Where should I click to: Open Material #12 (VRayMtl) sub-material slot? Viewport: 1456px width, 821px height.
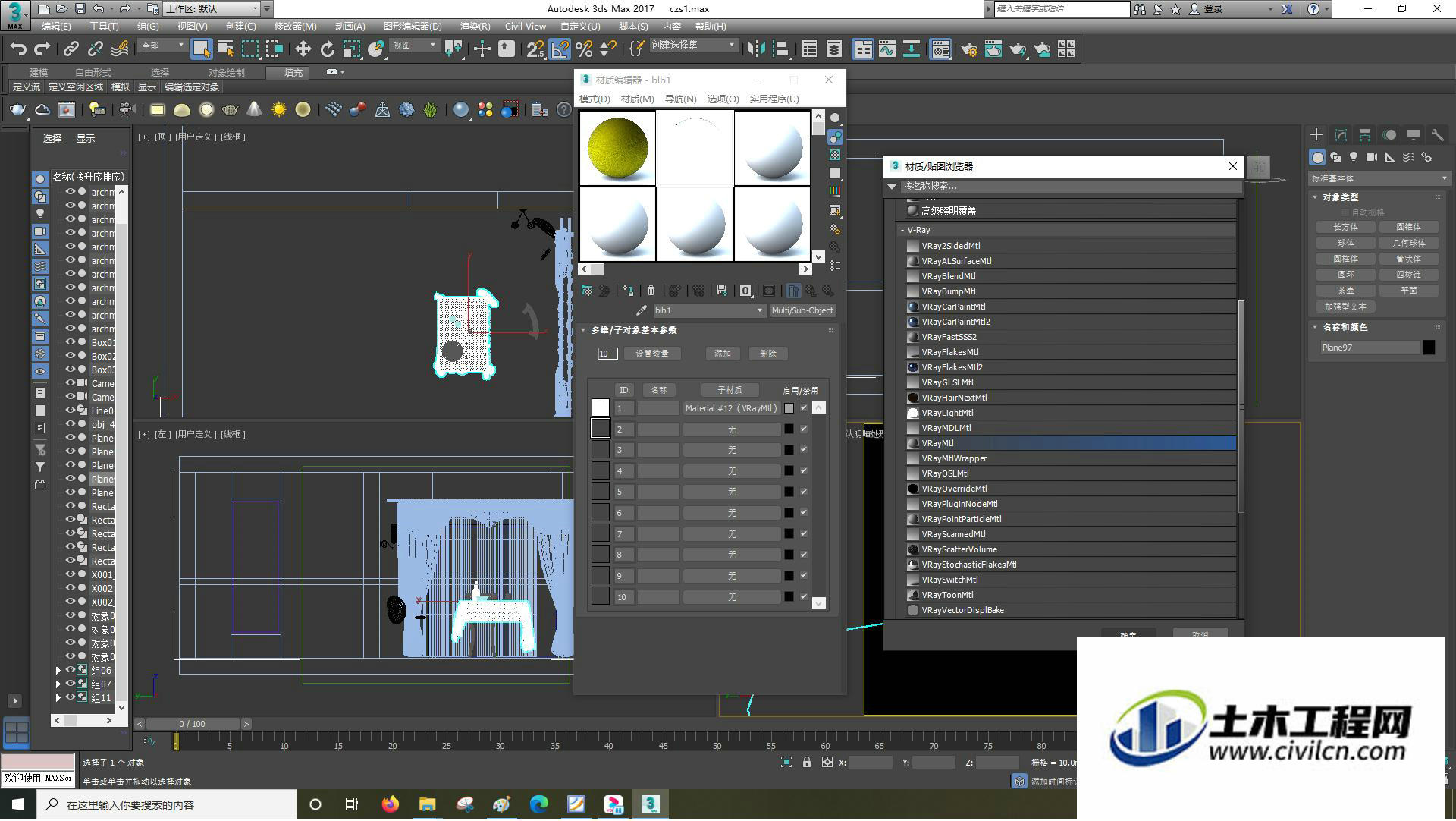[x=731, y=408]
